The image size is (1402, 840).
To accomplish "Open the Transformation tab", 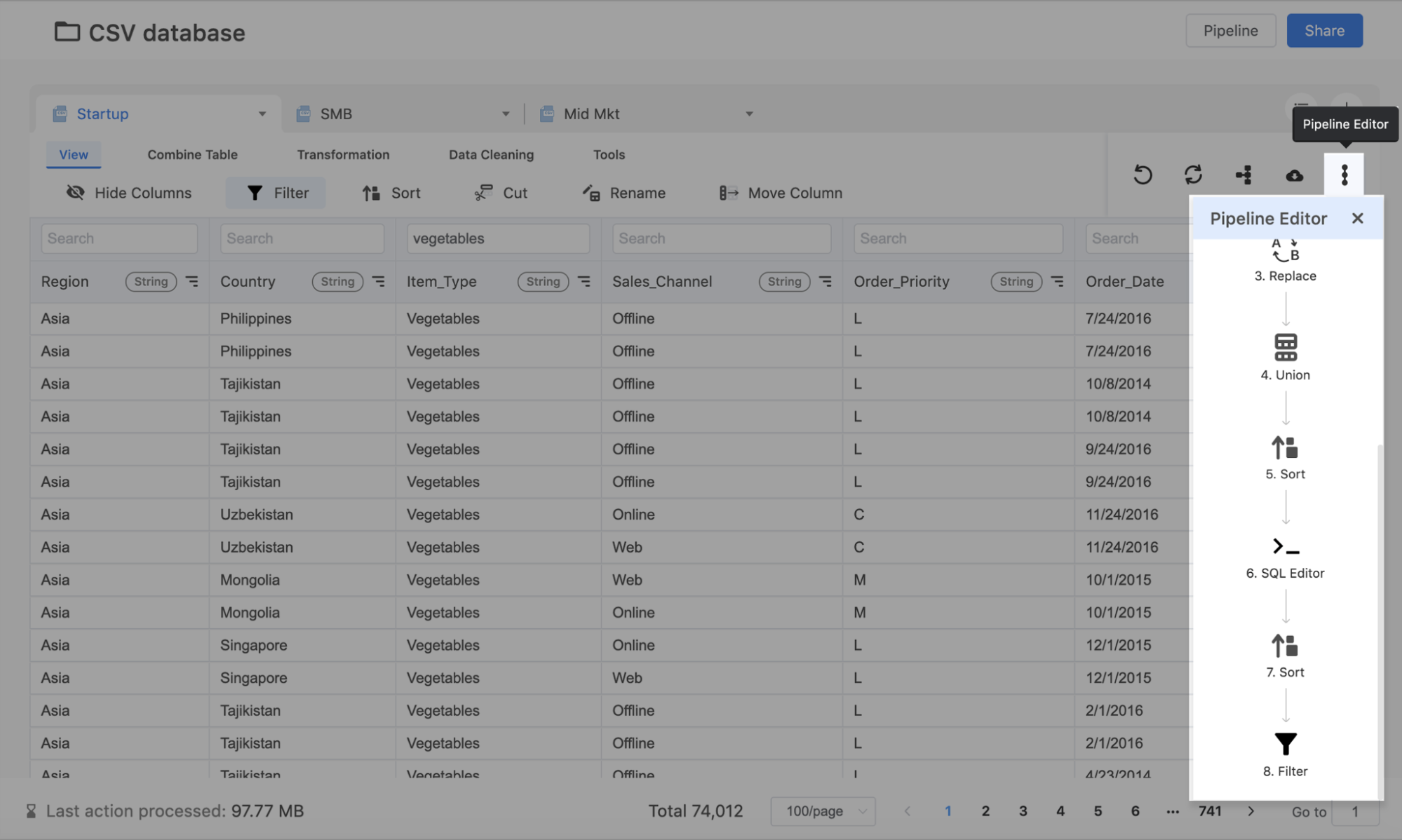I will [343, 154].
